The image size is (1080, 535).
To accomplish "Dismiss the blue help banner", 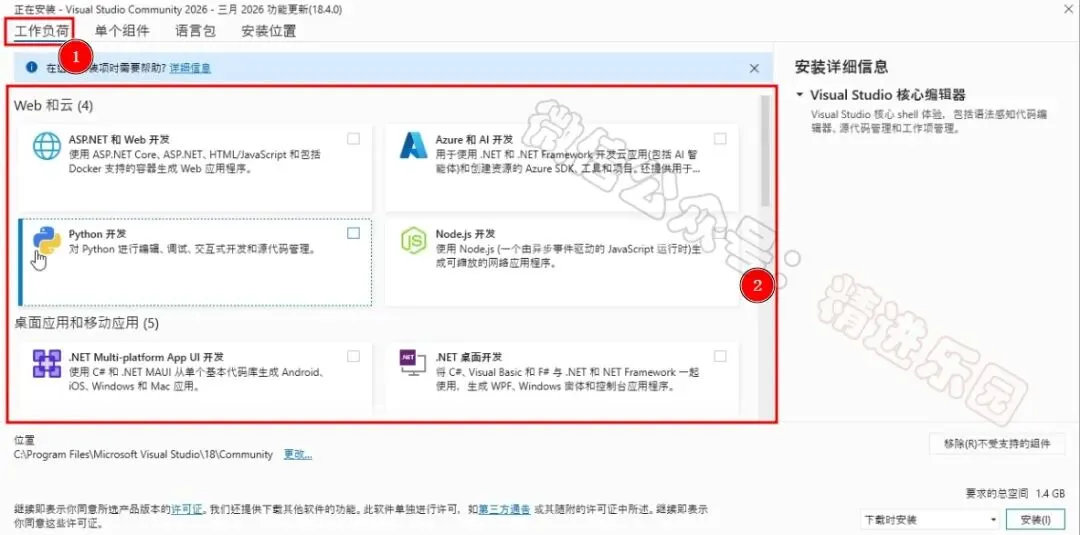I will tap(754, 68).
